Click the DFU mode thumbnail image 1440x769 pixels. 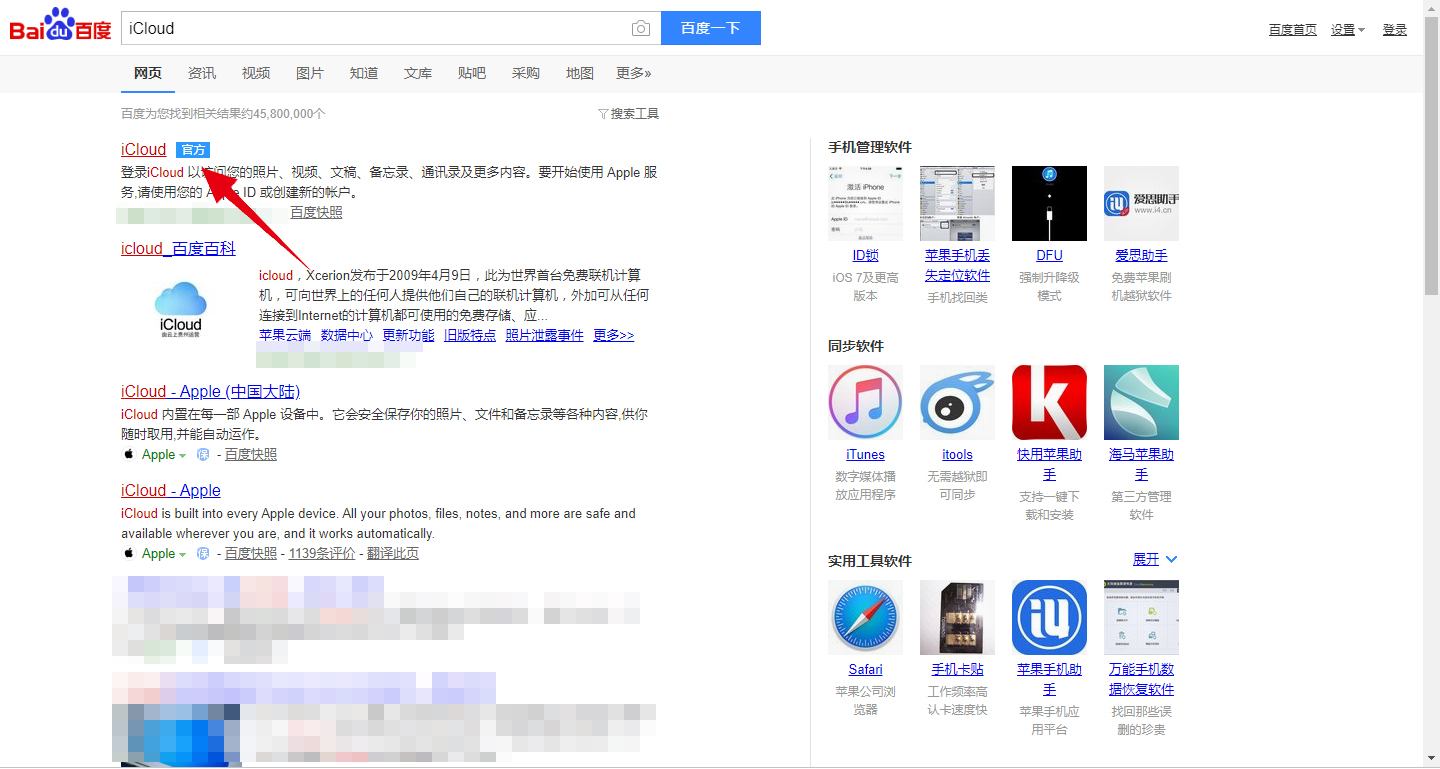pyautogui.click(x=1049, y=203)
